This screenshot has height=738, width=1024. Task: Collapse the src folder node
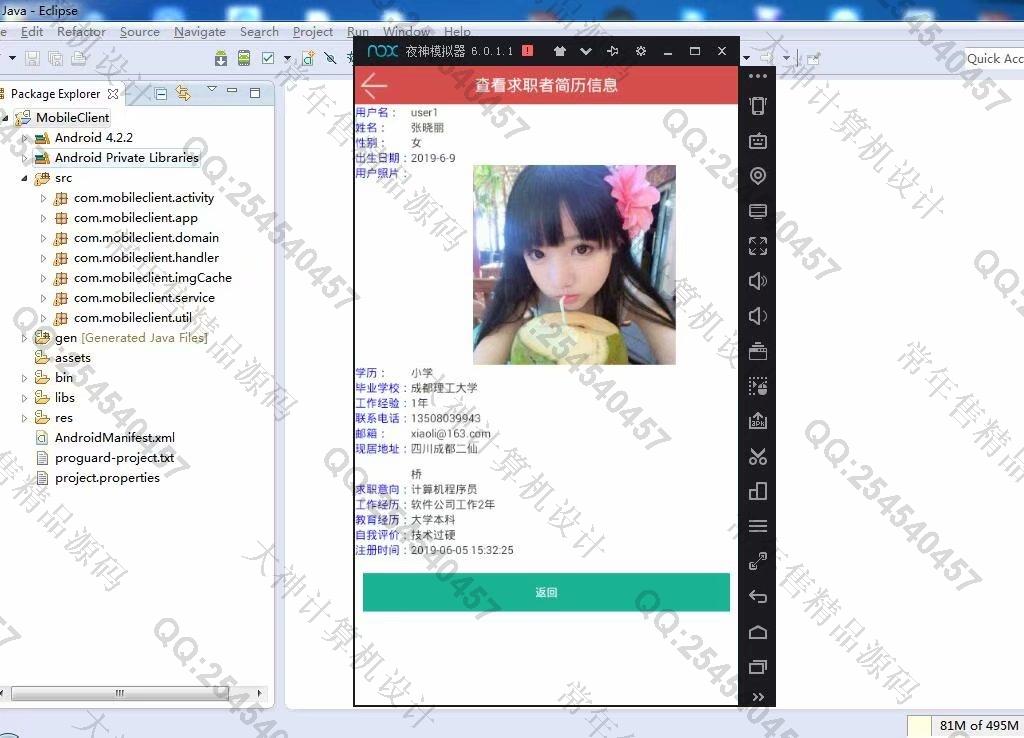(x=24, y=178)
